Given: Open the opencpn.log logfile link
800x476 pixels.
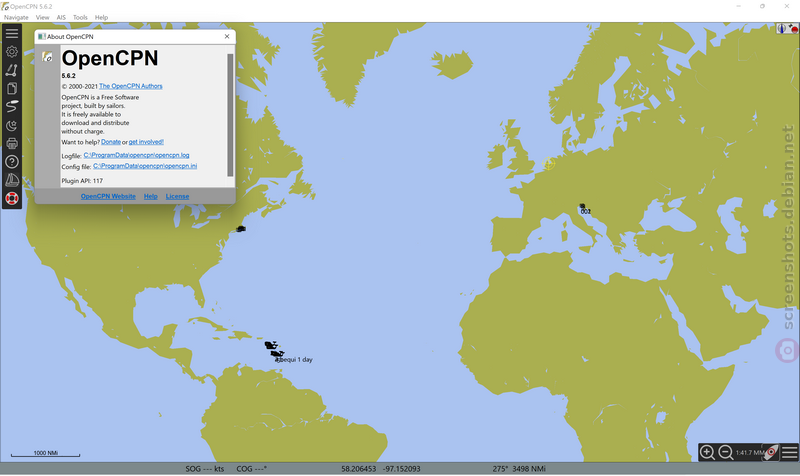Looking at the screenshot, I should pos(136,155).
